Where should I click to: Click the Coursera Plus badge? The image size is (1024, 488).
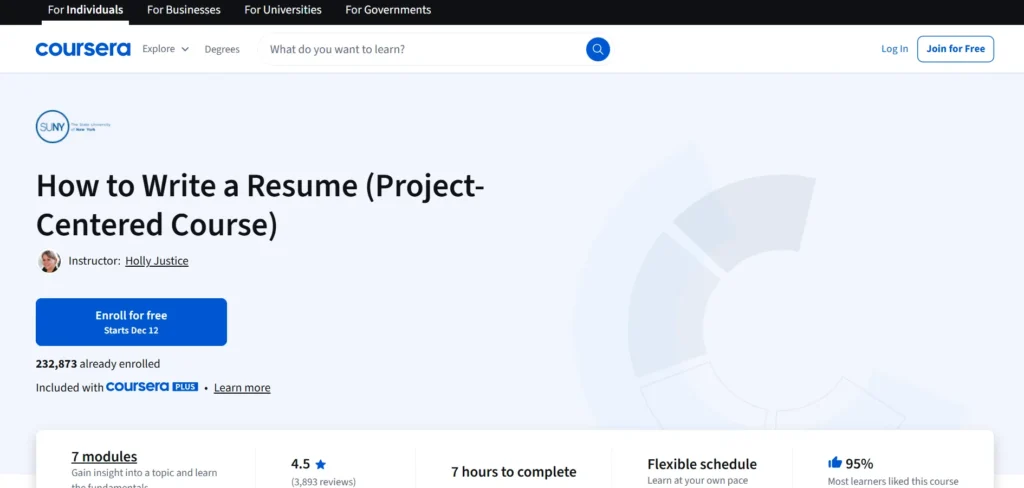pos(152,387)
